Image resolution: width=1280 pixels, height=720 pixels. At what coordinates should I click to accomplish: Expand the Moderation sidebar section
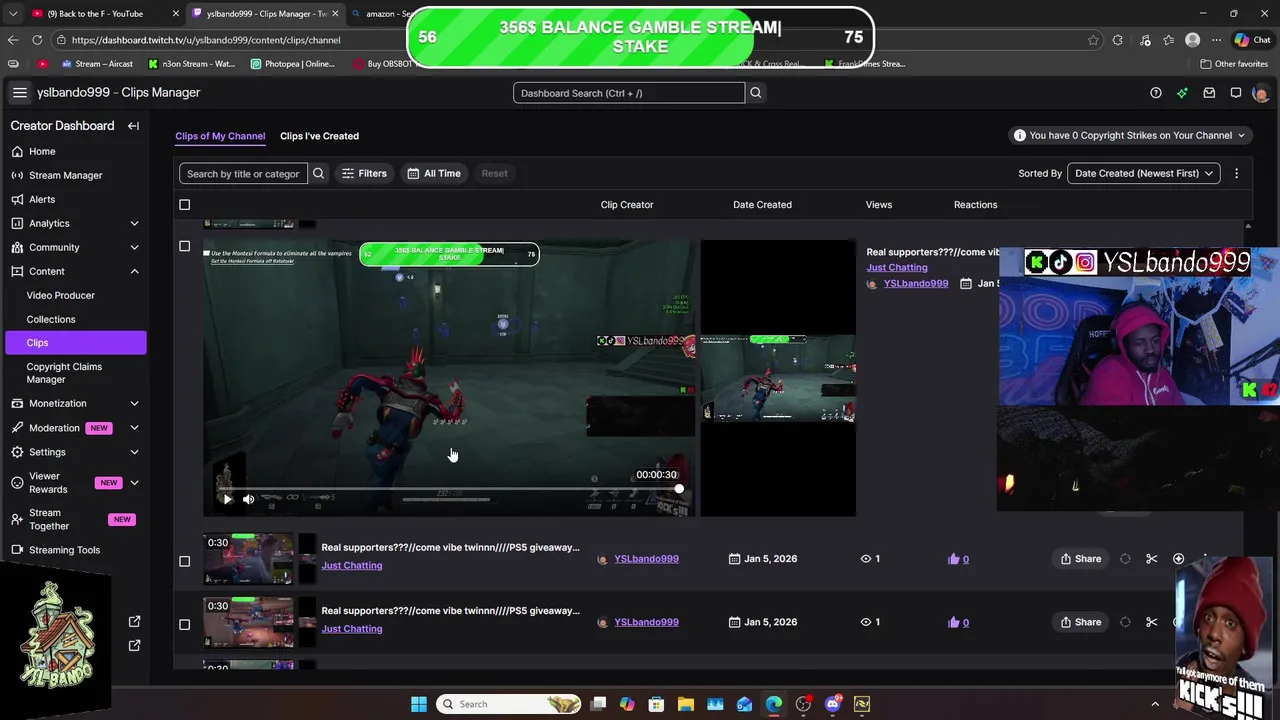click(x=134, y=428)
